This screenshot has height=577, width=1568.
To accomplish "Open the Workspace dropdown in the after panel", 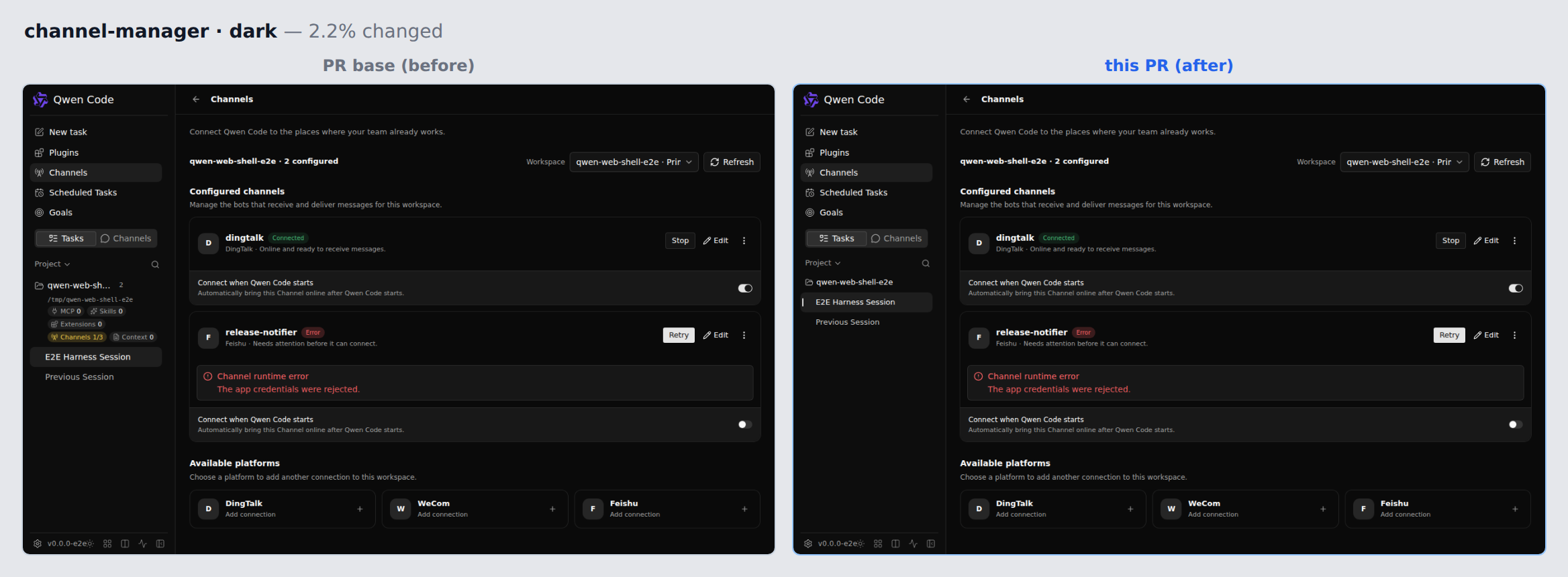I will click(1405, 162).
